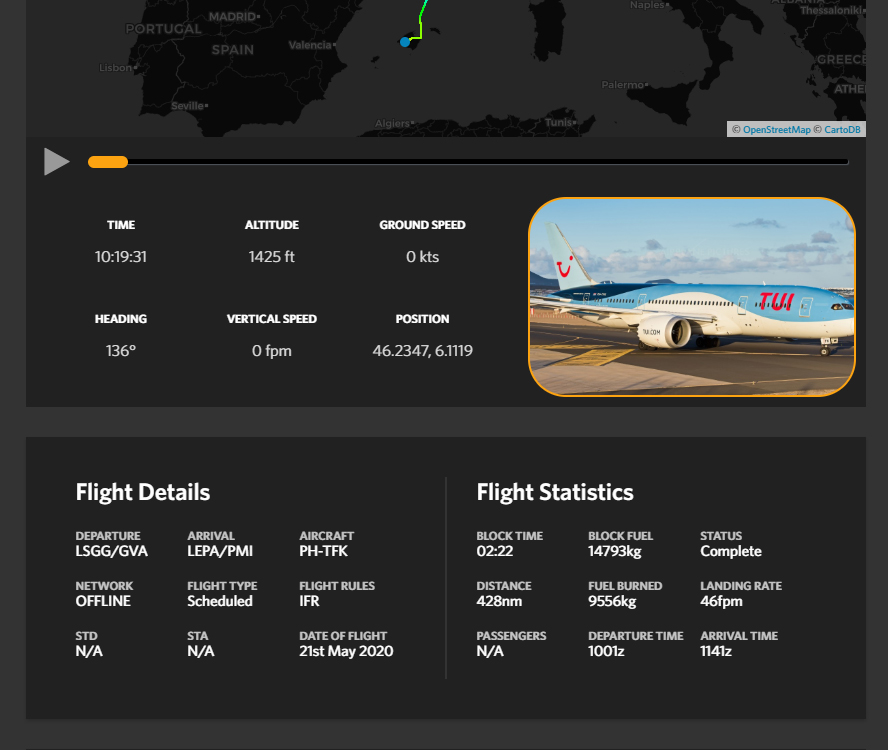Click the green flight path line on map
Image resolution: width=888 pixels, height=750 pixels.
click(420, 25)
